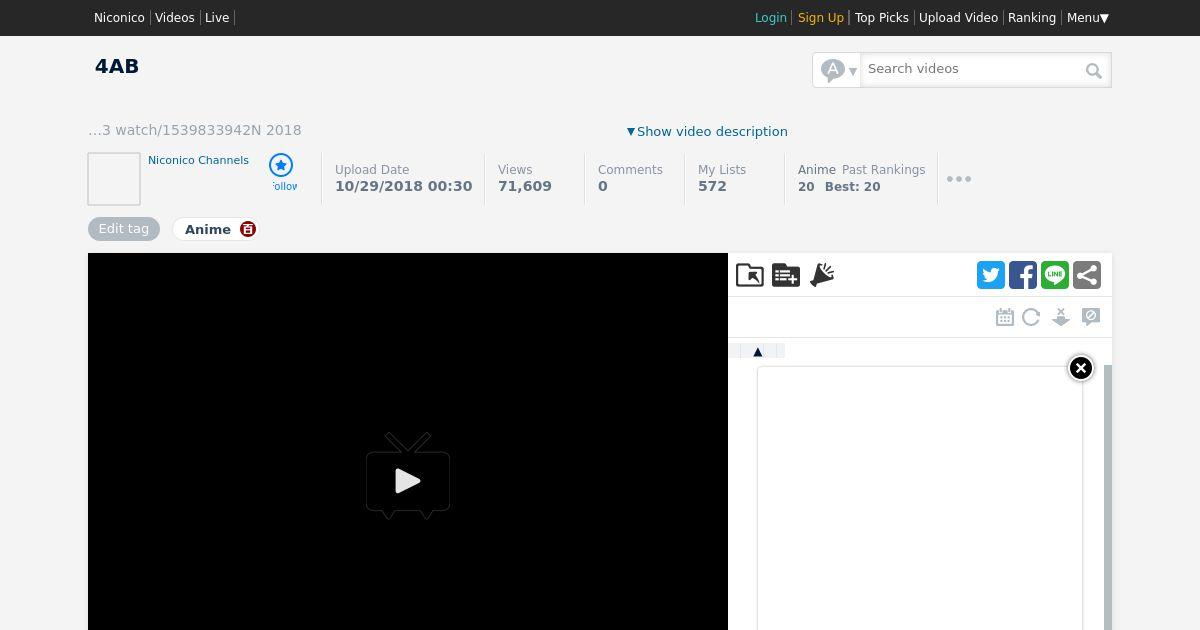Image resolution: width=1200 pixels, height=630 pixels.
Task: Share the video on Facebook
Action: [x=1023, y=275]
